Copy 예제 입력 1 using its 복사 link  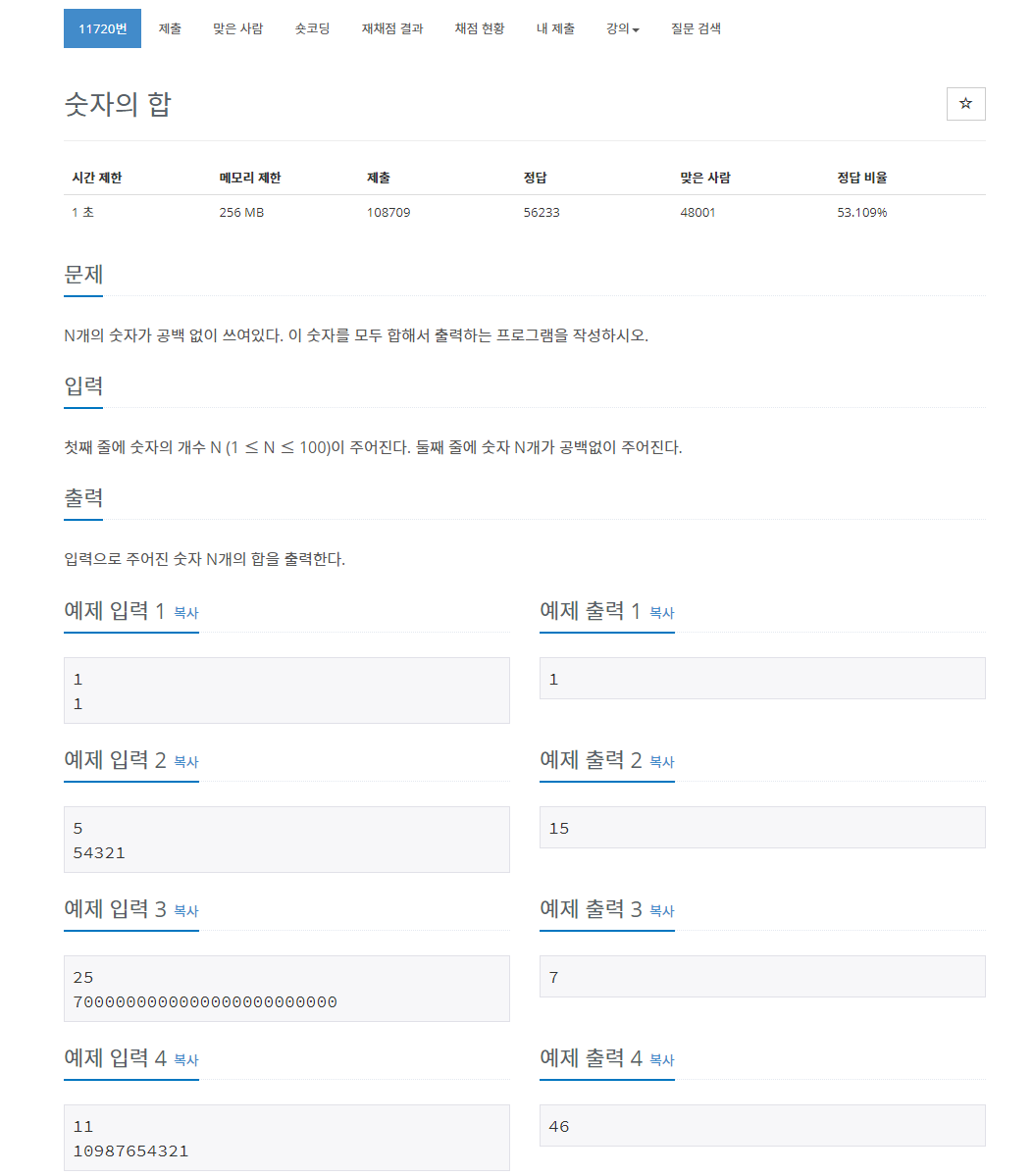(187, 613)
